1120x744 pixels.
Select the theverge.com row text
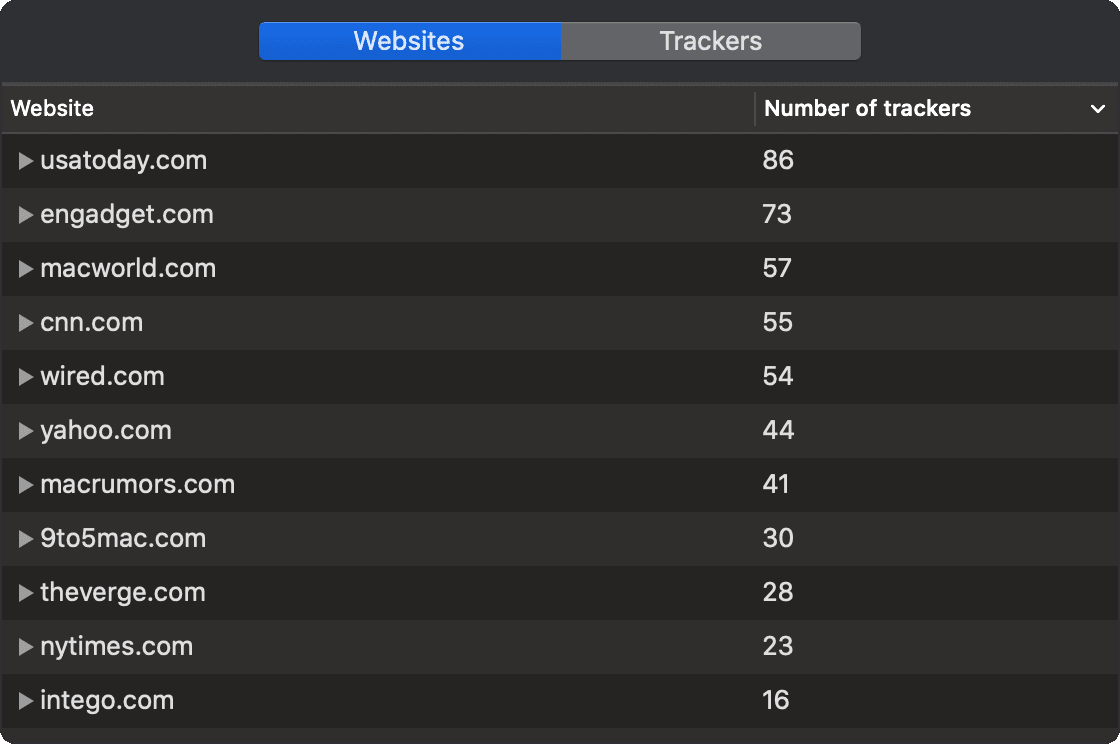point(122,593)
